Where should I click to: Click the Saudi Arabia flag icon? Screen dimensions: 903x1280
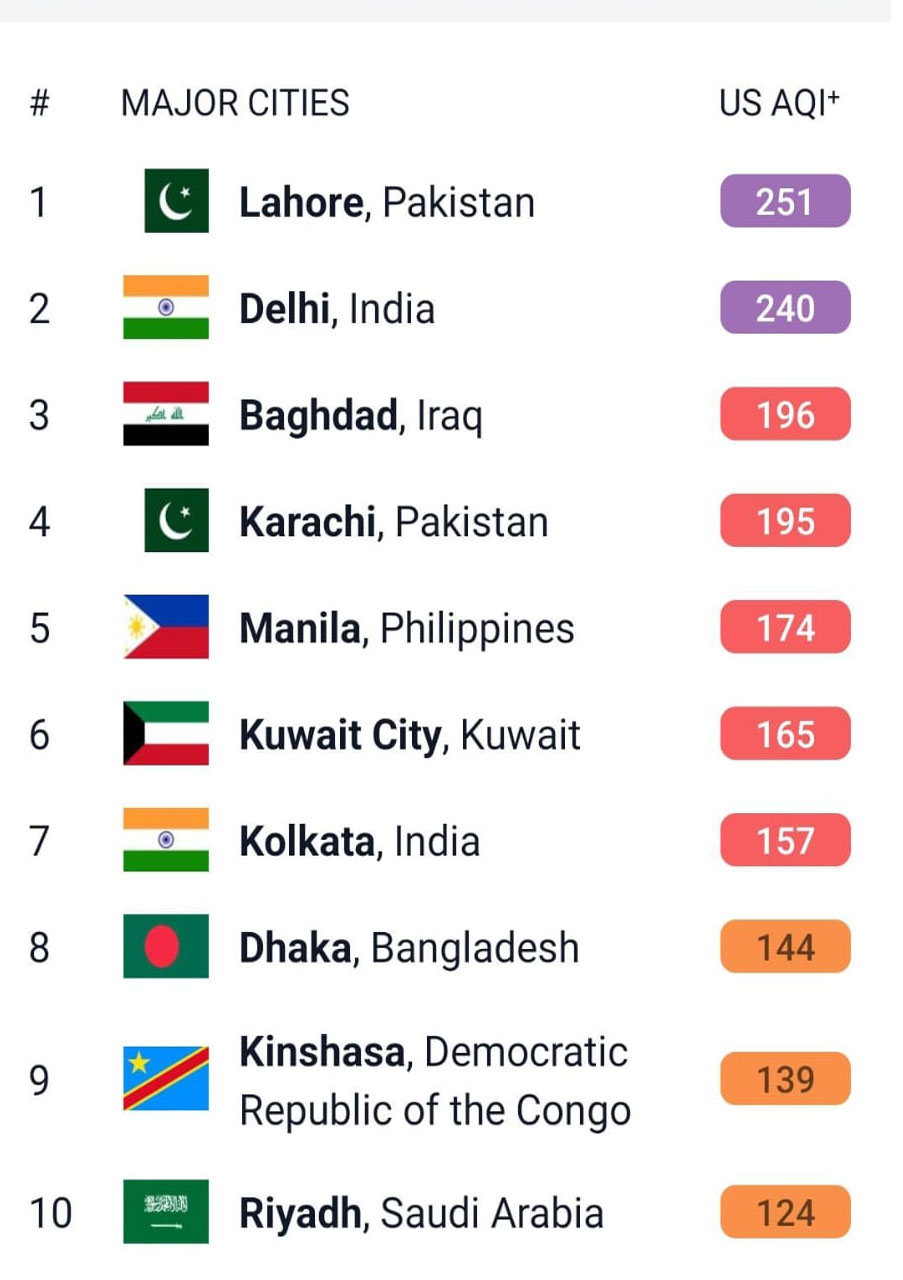[166, 1212]
